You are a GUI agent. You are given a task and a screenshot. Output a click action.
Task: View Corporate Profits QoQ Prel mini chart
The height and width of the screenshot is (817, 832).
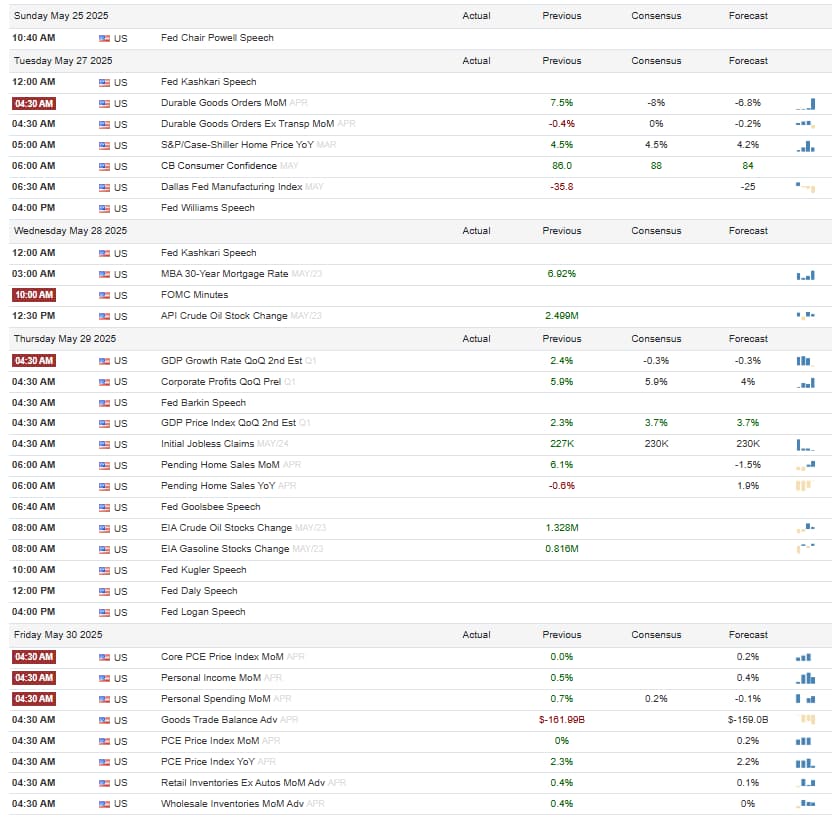(x=805, y=383)
